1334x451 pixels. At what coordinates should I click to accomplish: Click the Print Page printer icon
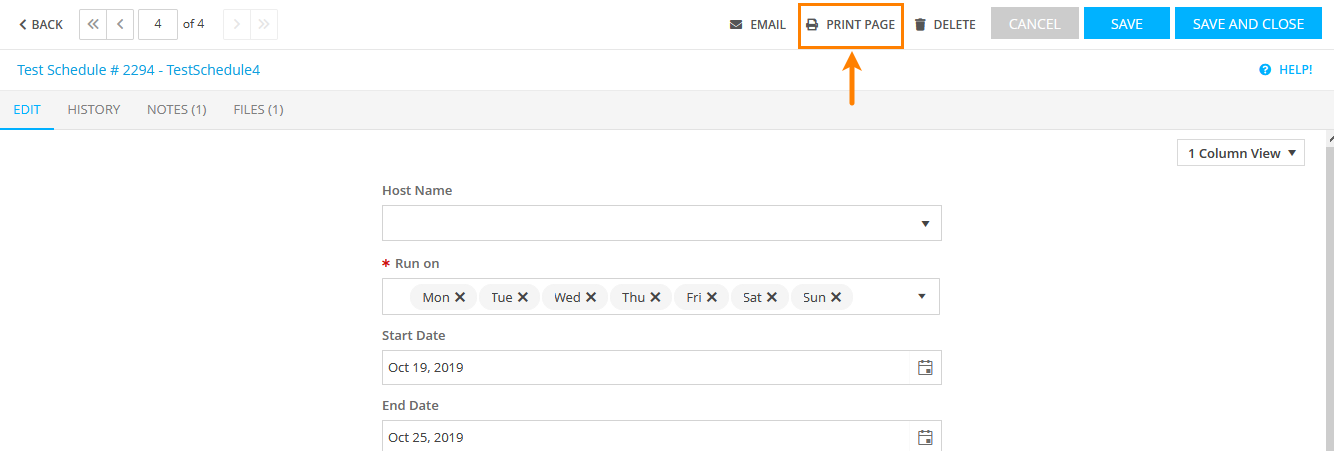[812, 25]
